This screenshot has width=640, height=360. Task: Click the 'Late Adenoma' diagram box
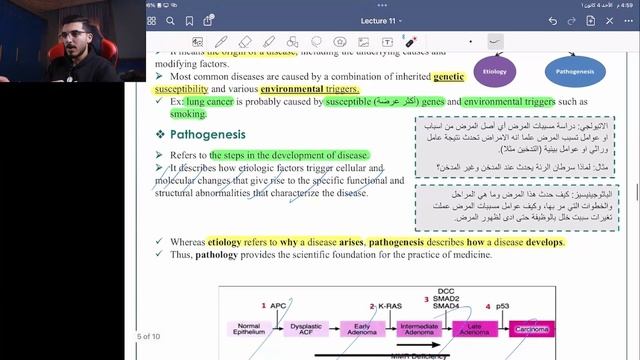pos(475,329)
